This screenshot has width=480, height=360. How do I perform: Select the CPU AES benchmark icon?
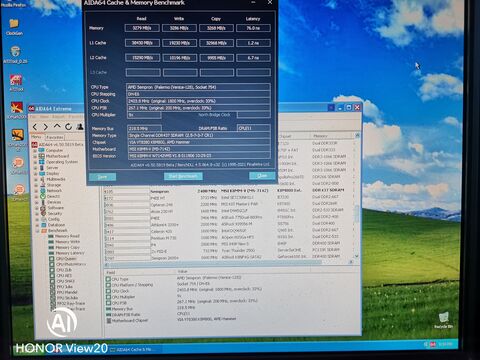click(52, 276)
